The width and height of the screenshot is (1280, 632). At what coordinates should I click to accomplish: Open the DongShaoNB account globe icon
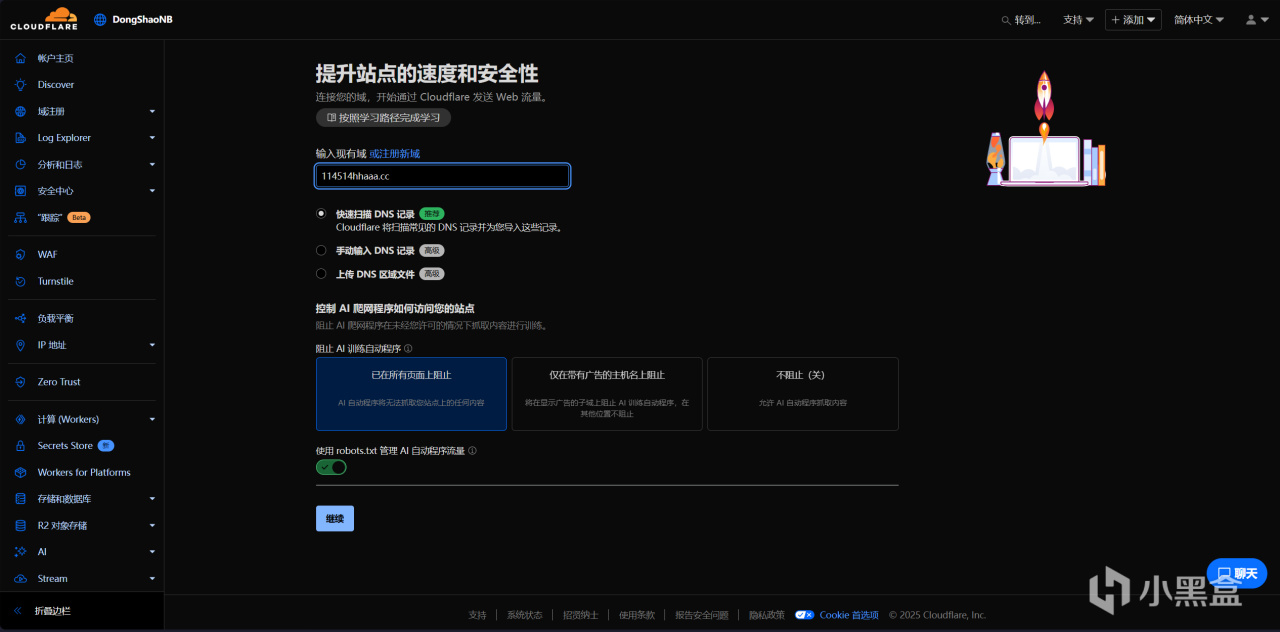(100, 19)
